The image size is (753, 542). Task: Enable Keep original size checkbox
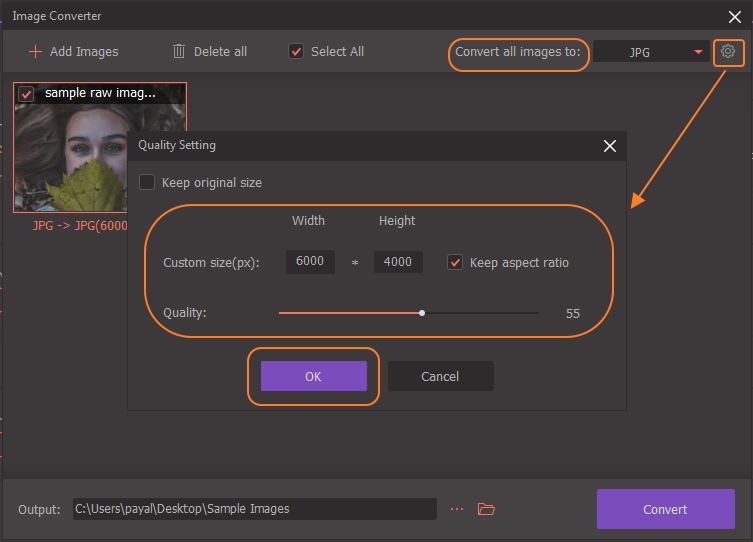pyautogui.click(x=147, y=183)
